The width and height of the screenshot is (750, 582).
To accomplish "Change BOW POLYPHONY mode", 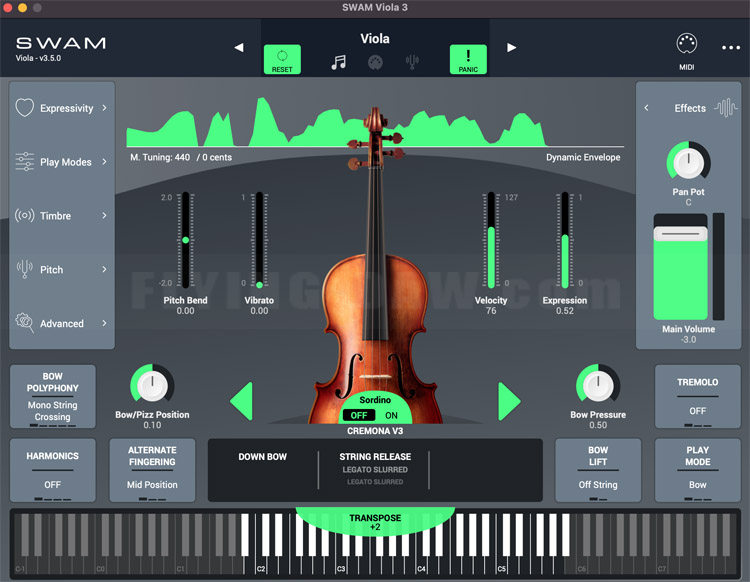I will 53,396.
